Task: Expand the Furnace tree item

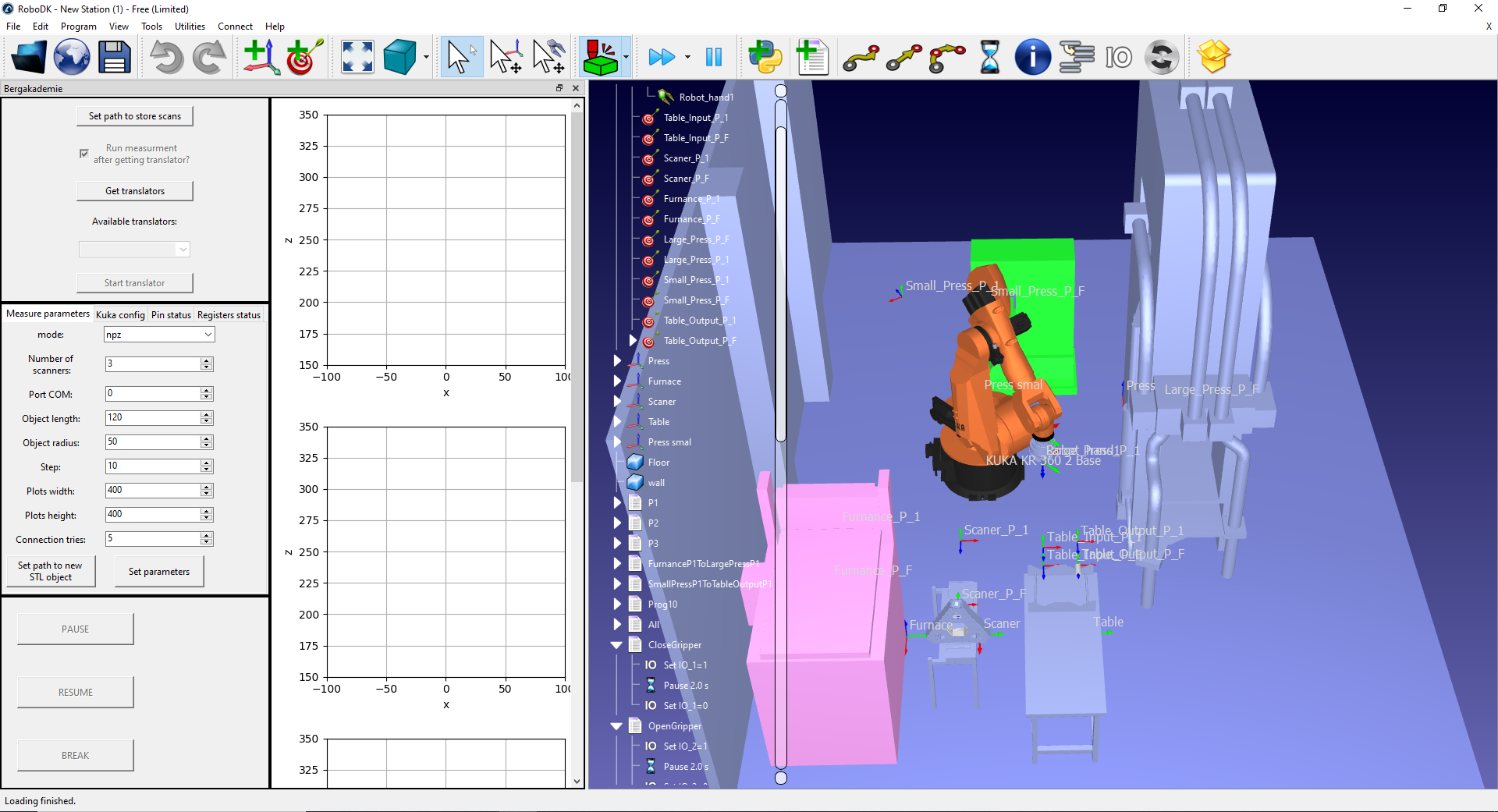Action: click(617, 381)
